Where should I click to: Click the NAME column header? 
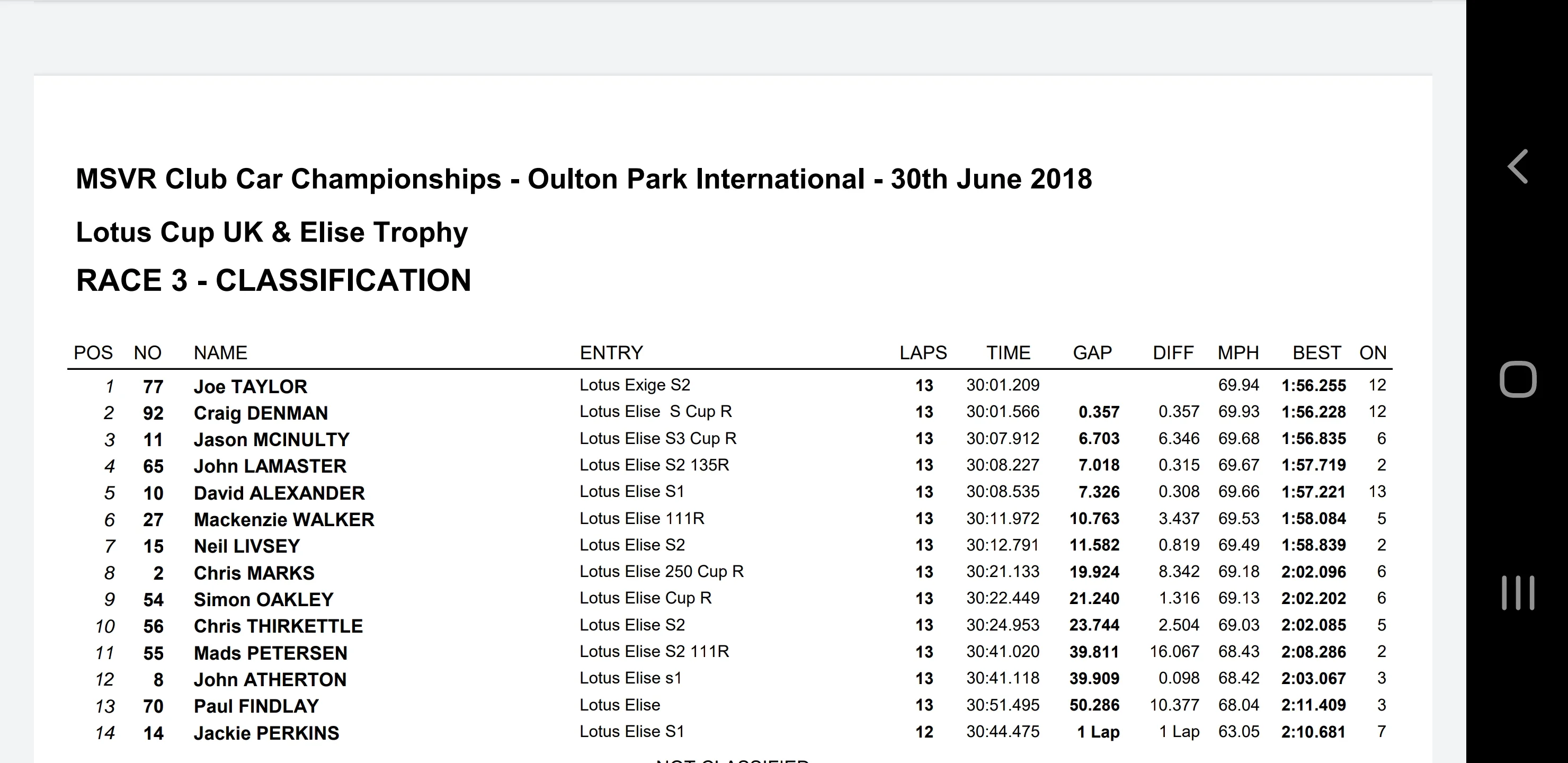click(x=220, y=352)
